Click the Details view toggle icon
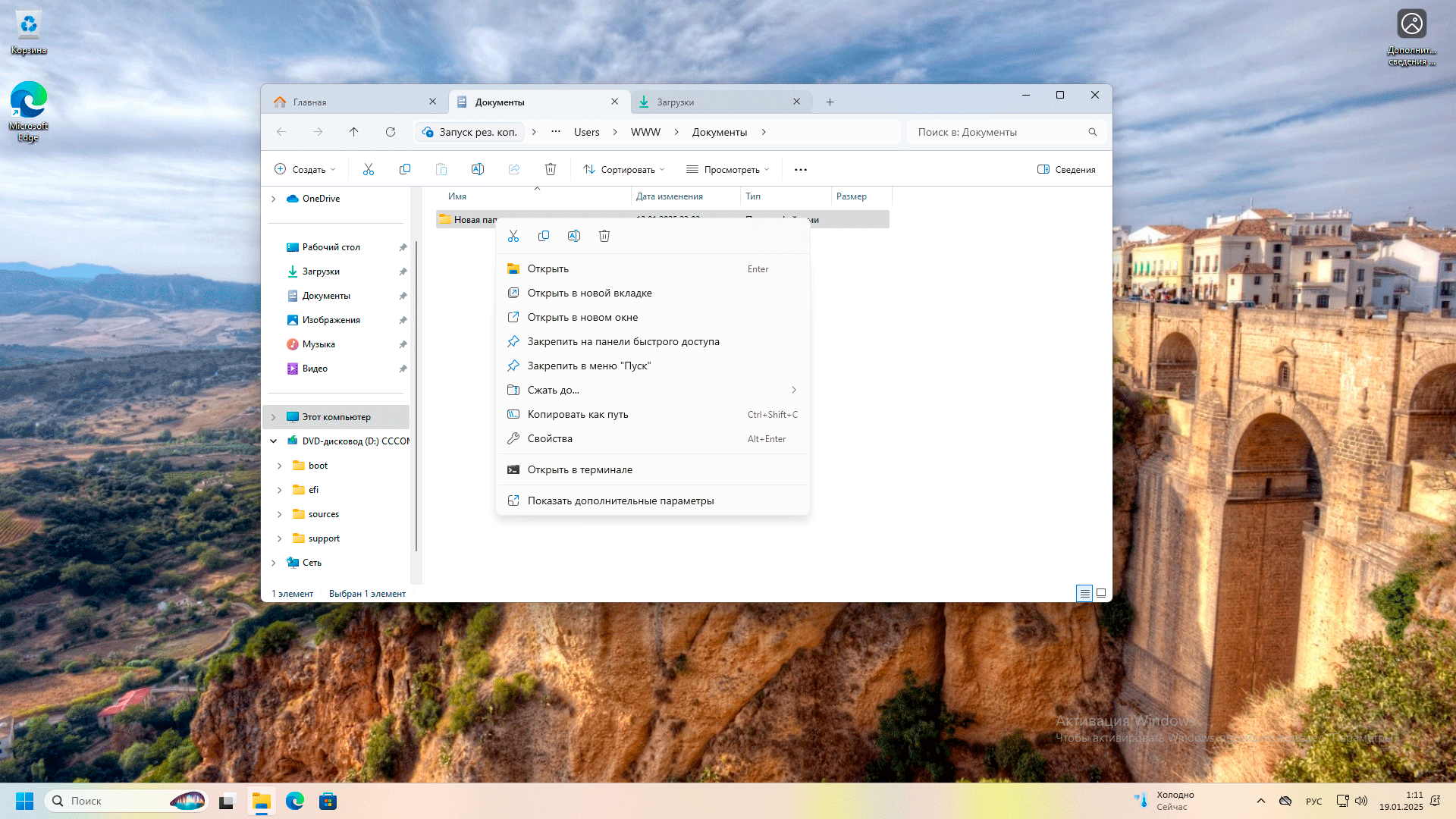 [x=1084, y=593]
